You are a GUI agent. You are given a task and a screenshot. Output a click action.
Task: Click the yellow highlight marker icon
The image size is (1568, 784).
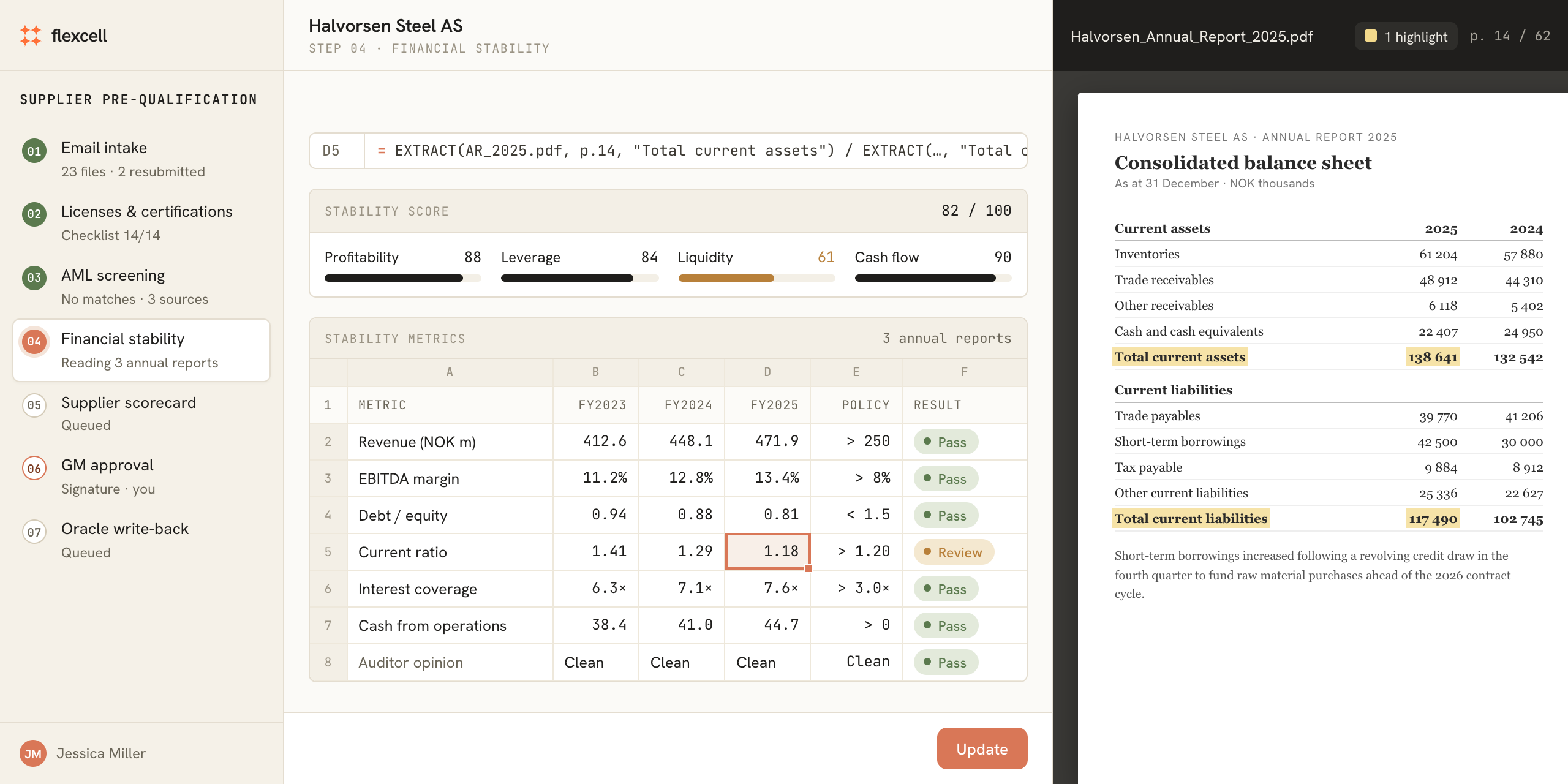pyautogui.click(x=1371, y=36)
